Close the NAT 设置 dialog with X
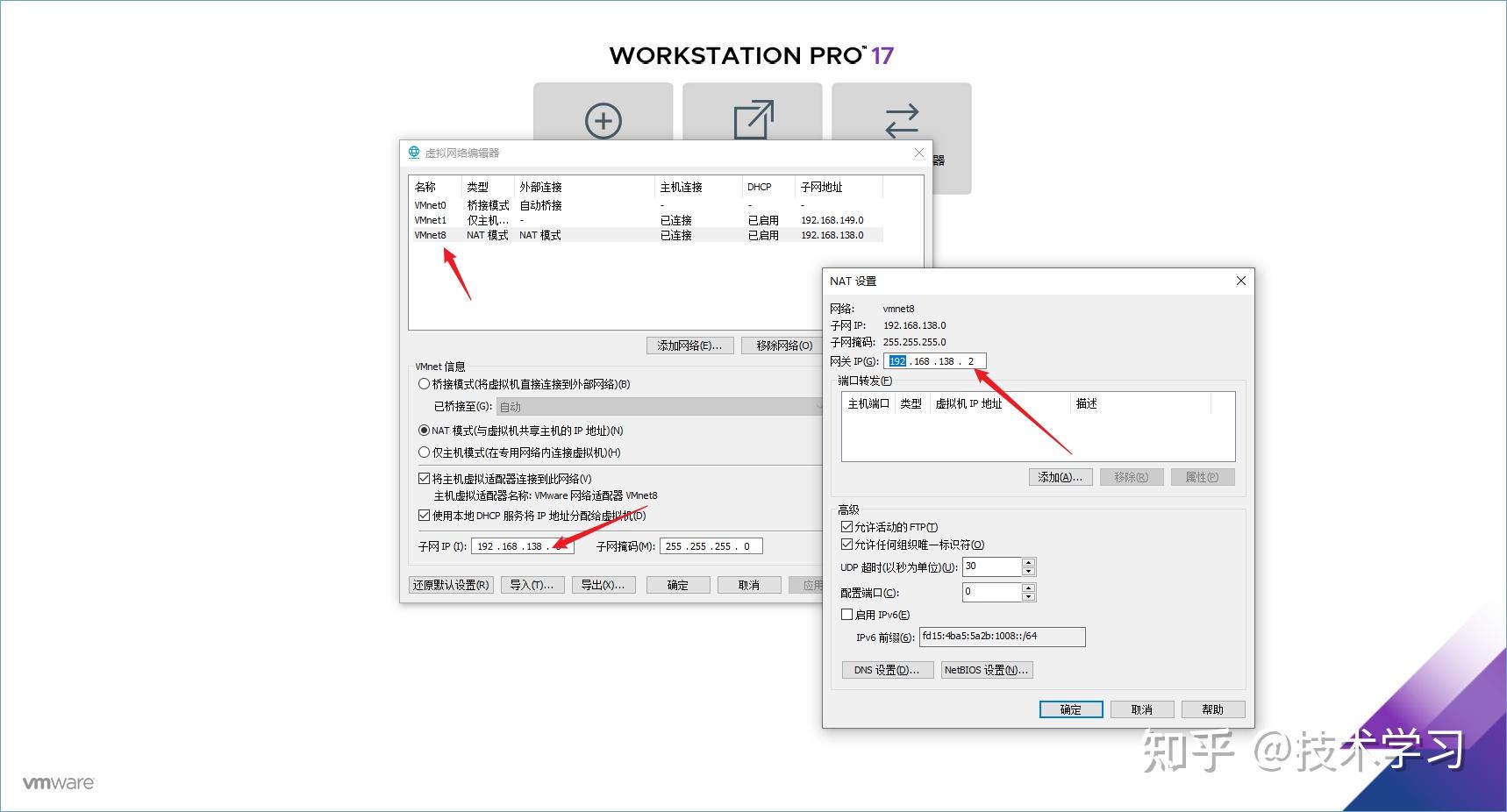Image resolution: width=1507 pixels, height=812 pixels. pos(1240,281)
